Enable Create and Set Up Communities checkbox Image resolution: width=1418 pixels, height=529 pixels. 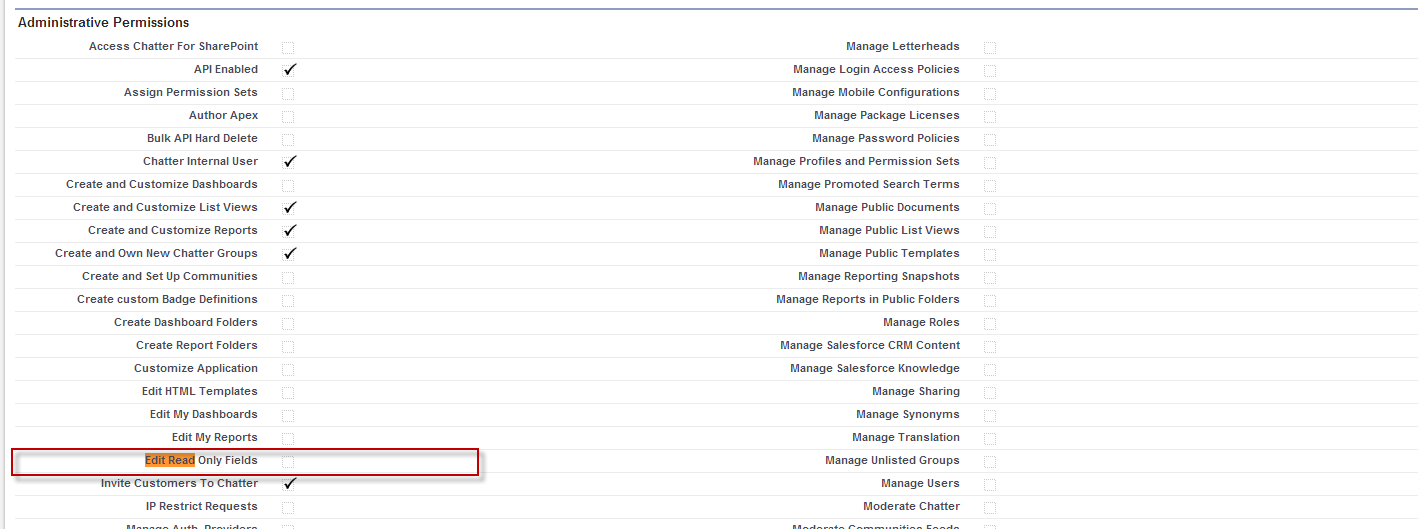pos(288,277)
